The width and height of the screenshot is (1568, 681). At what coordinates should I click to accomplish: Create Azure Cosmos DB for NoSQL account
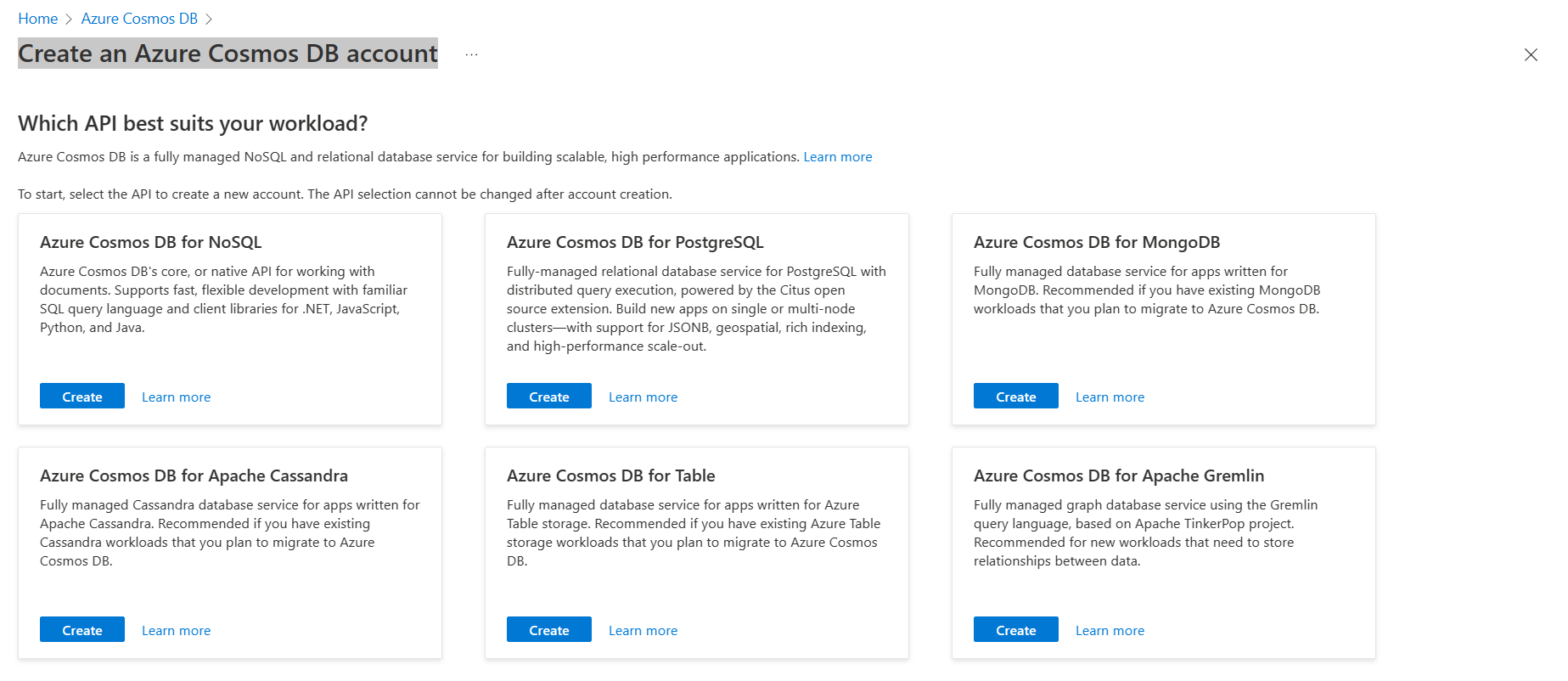(x=82, y=397)
